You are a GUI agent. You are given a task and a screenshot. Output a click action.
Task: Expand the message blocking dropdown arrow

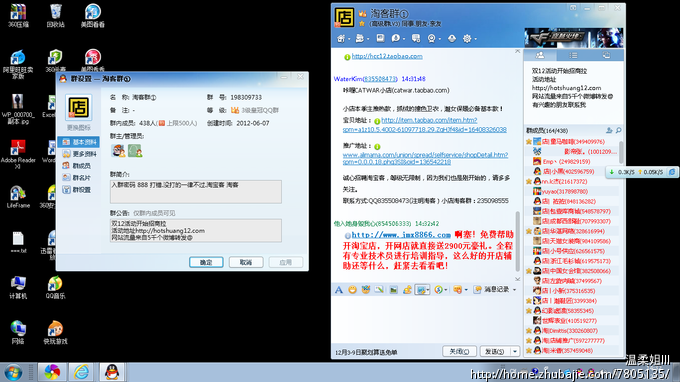coord(465,290)
